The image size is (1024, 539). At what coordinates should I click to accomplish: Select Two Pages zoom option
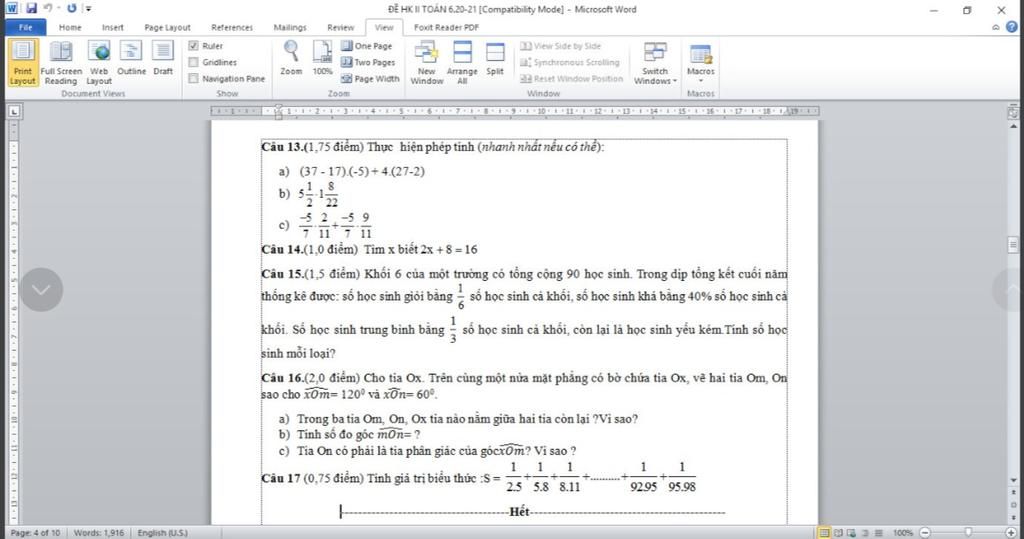click(x=368, y=62)
